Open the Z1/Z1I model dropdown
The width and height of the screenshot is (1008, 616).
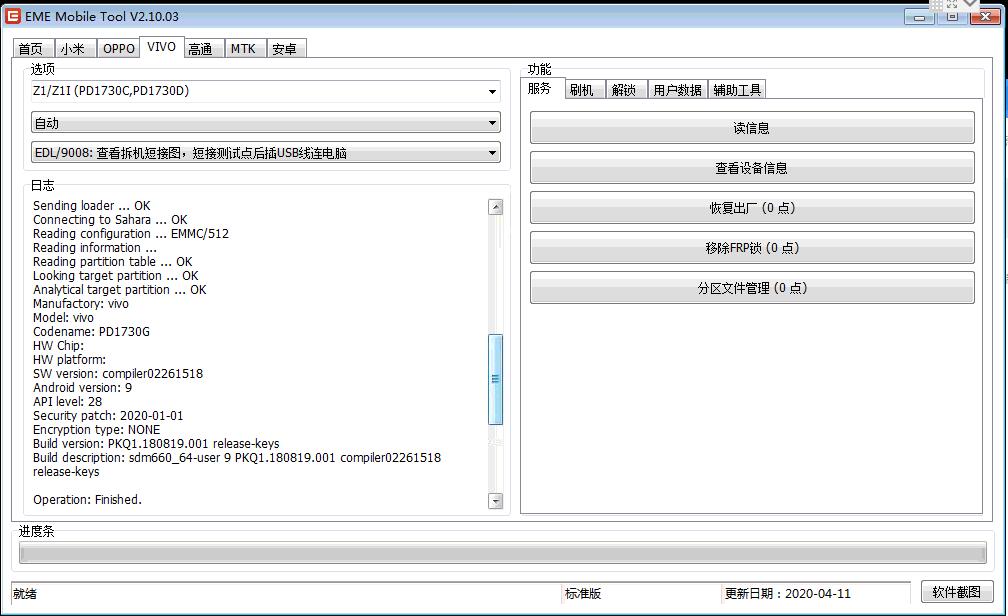[265, 91]
